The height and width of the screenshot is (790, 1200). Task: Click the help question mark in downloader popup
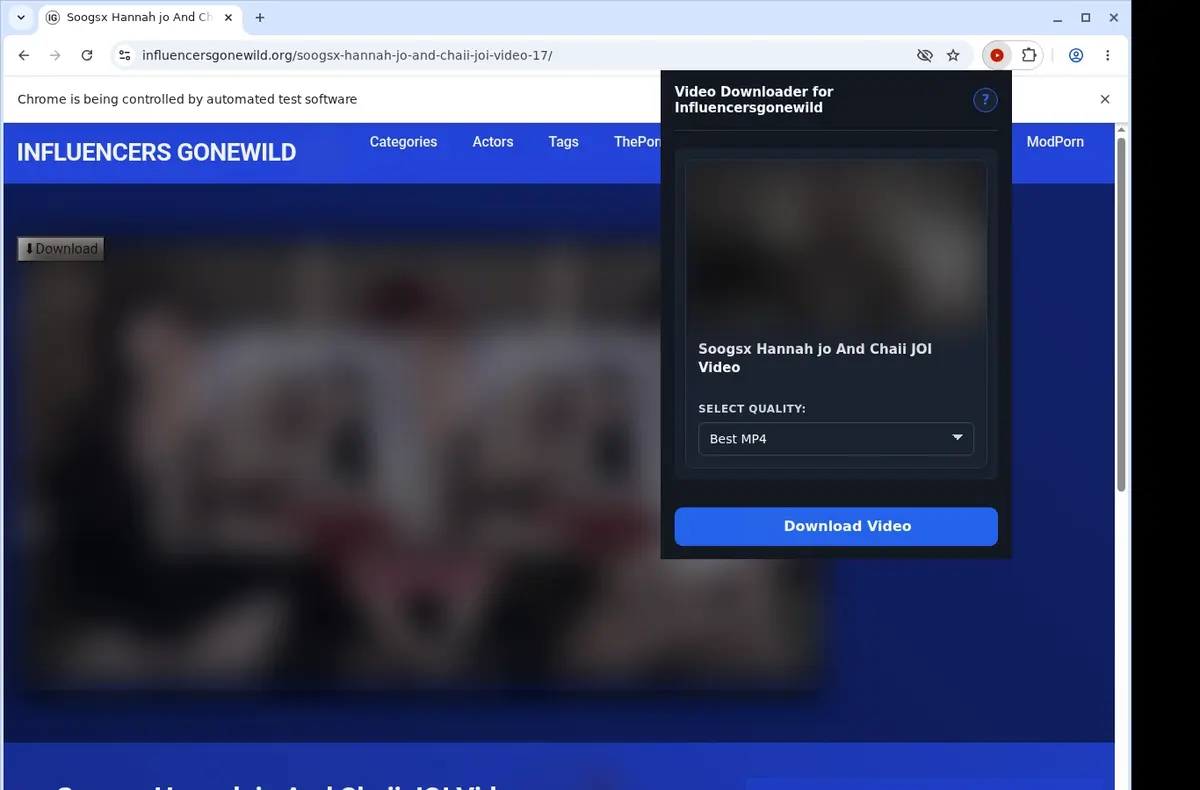pos(985,100)
